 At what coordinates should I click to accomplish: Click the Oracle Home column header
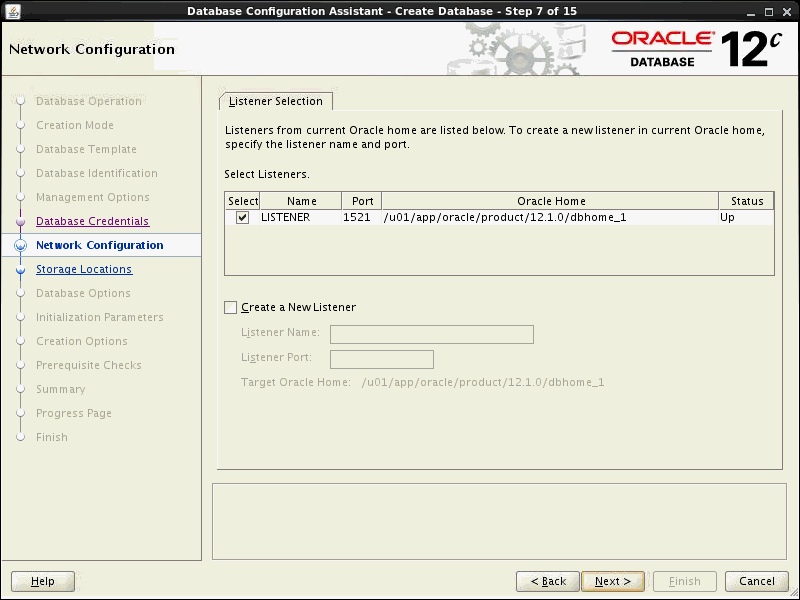(551, 201)
